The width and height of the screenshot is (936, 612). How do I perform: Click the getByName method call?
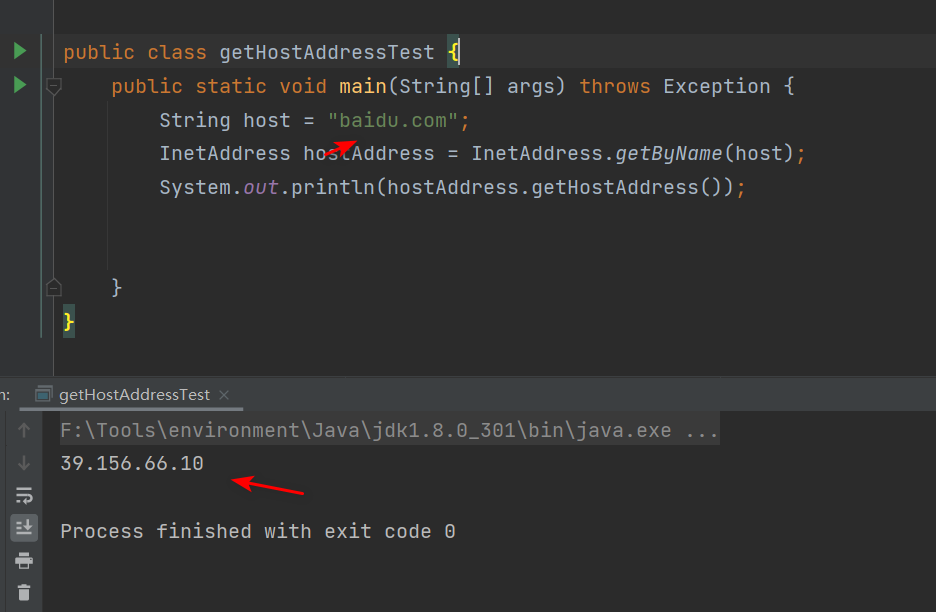(669, 153)
